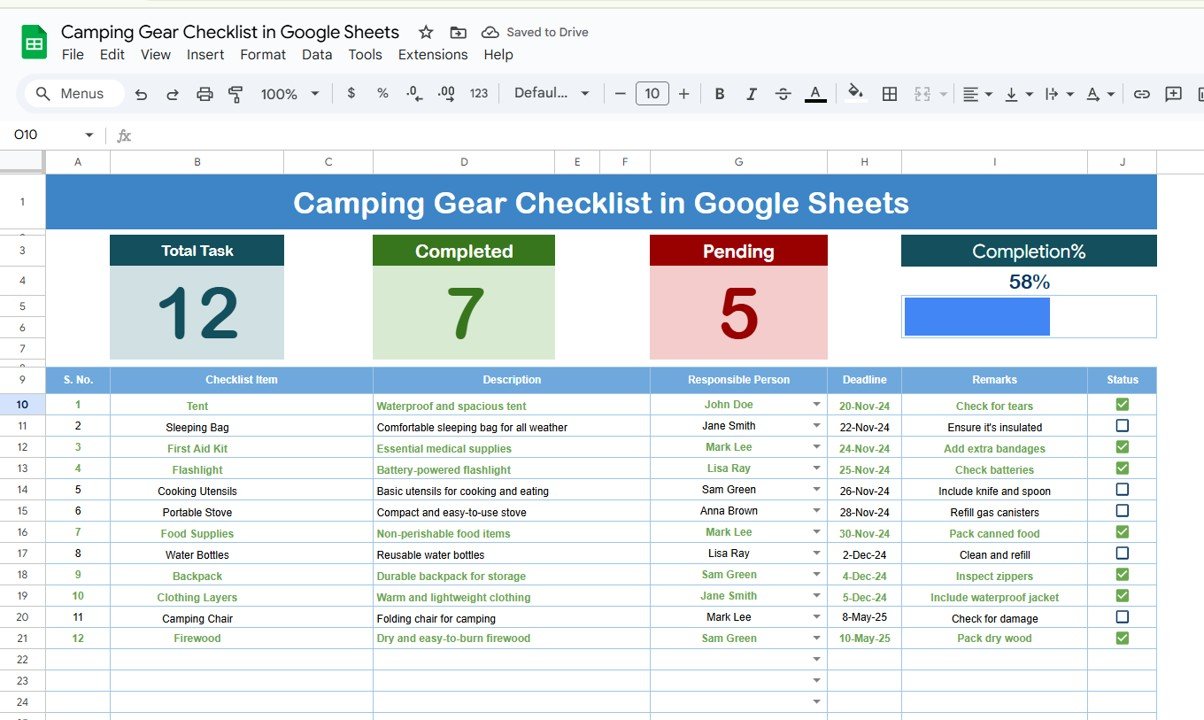Click the print icon
The width and height of the screenshot is (1204, 720).
click(x=205, y=94)
